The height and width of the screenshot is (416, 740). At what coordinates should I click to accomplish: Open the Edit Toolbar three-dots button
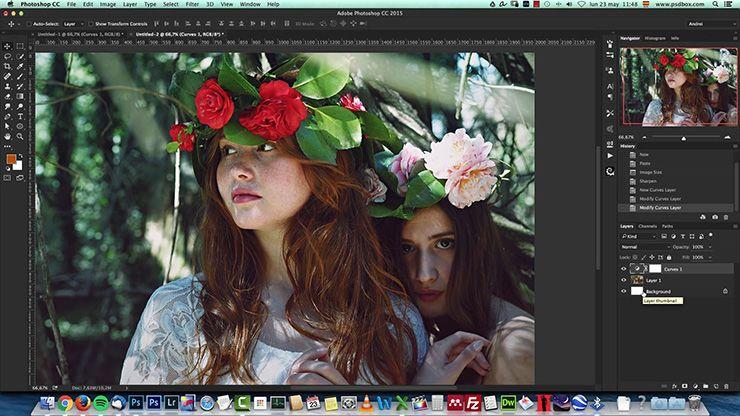click(x=7, y=146)
